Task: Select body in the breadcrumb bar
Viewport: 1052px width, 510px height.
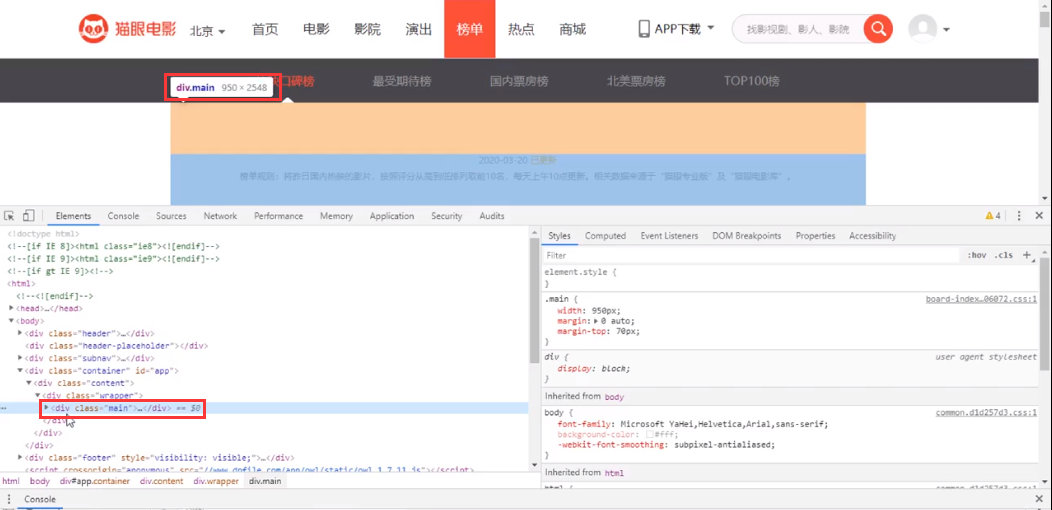Action: [x=40, y=481]
